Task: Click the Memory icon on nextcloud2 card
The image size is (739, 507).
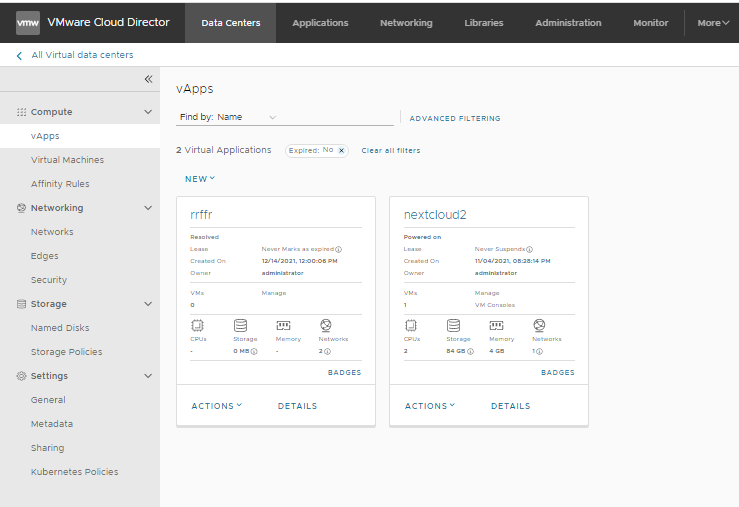Action: 496,326
